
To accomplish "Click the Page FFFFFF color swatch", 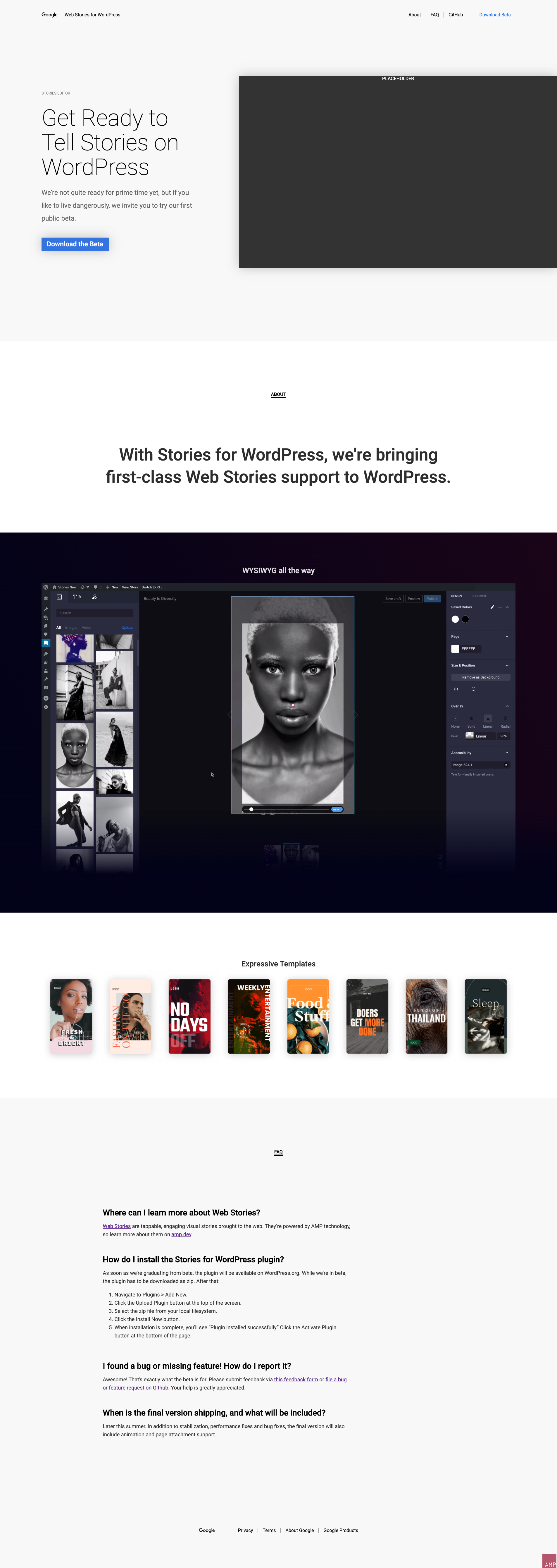I will point(455,649).
